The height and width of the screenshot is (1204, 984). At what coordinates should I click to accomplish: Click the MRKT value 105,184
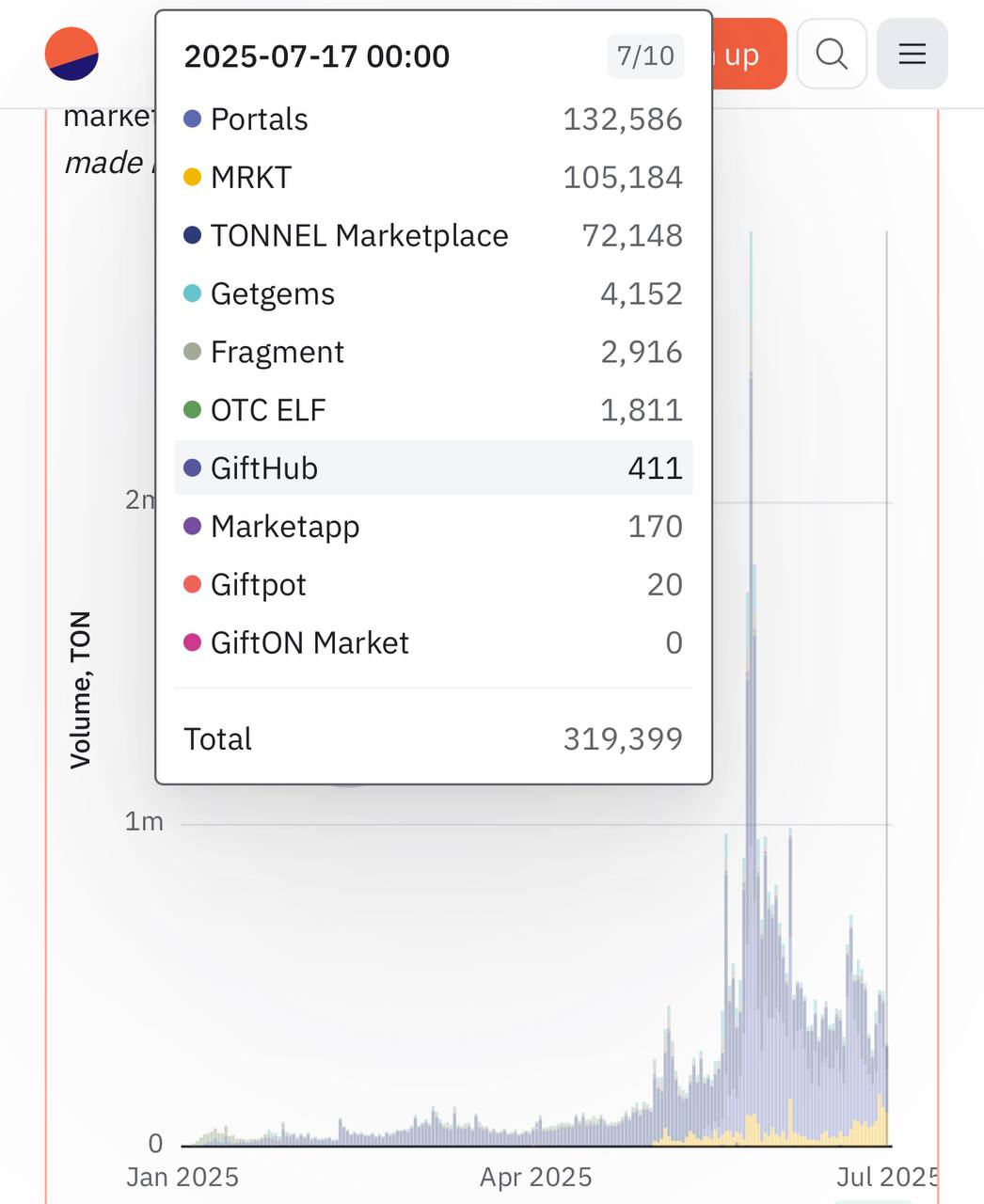[623, 178]
